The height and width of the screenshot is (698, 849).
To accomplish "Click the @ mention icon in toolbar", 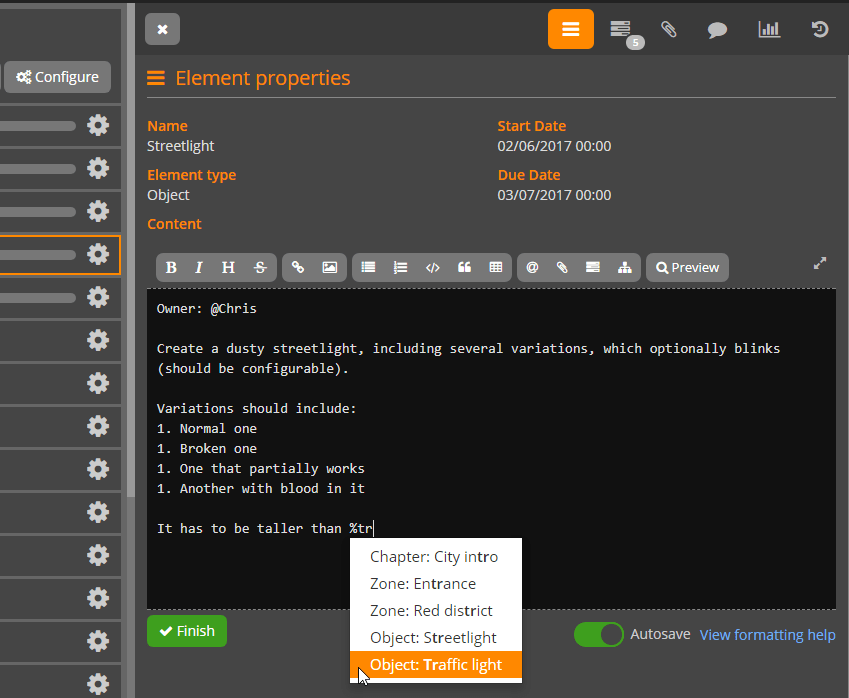I will click(532, 268).
